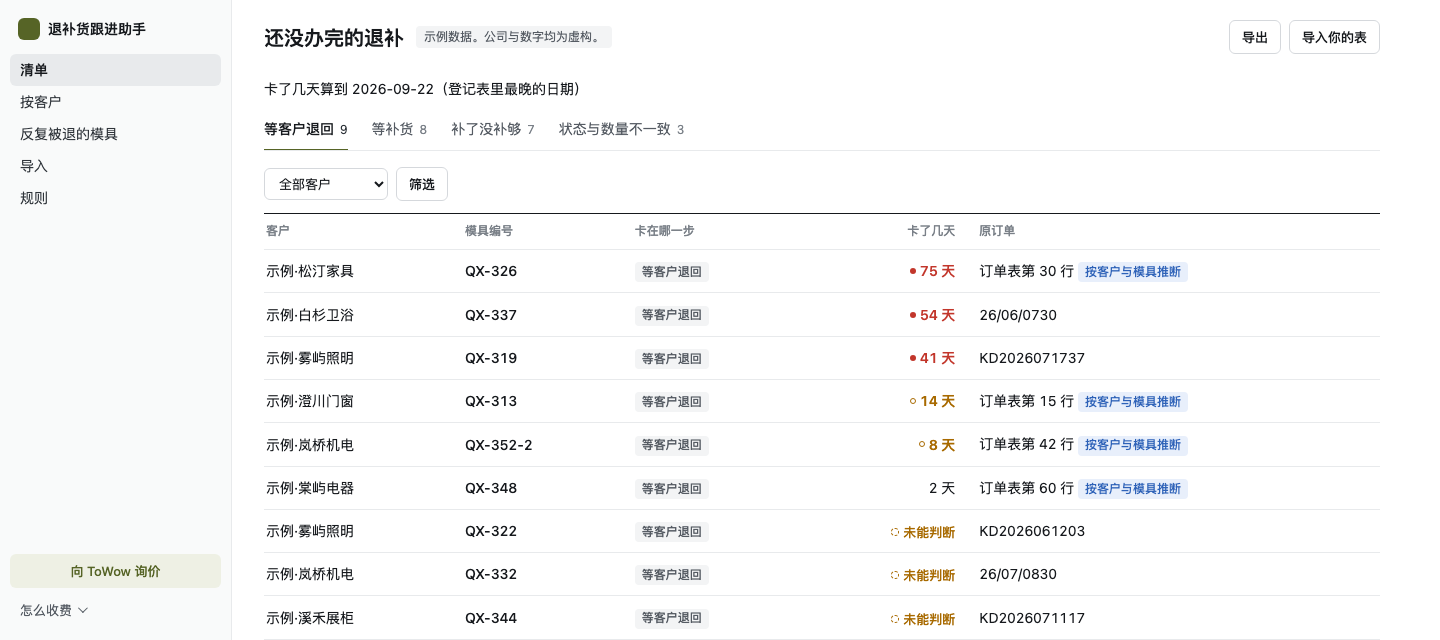
Task: Click the 客户 column header
Action: click(278, 231)
